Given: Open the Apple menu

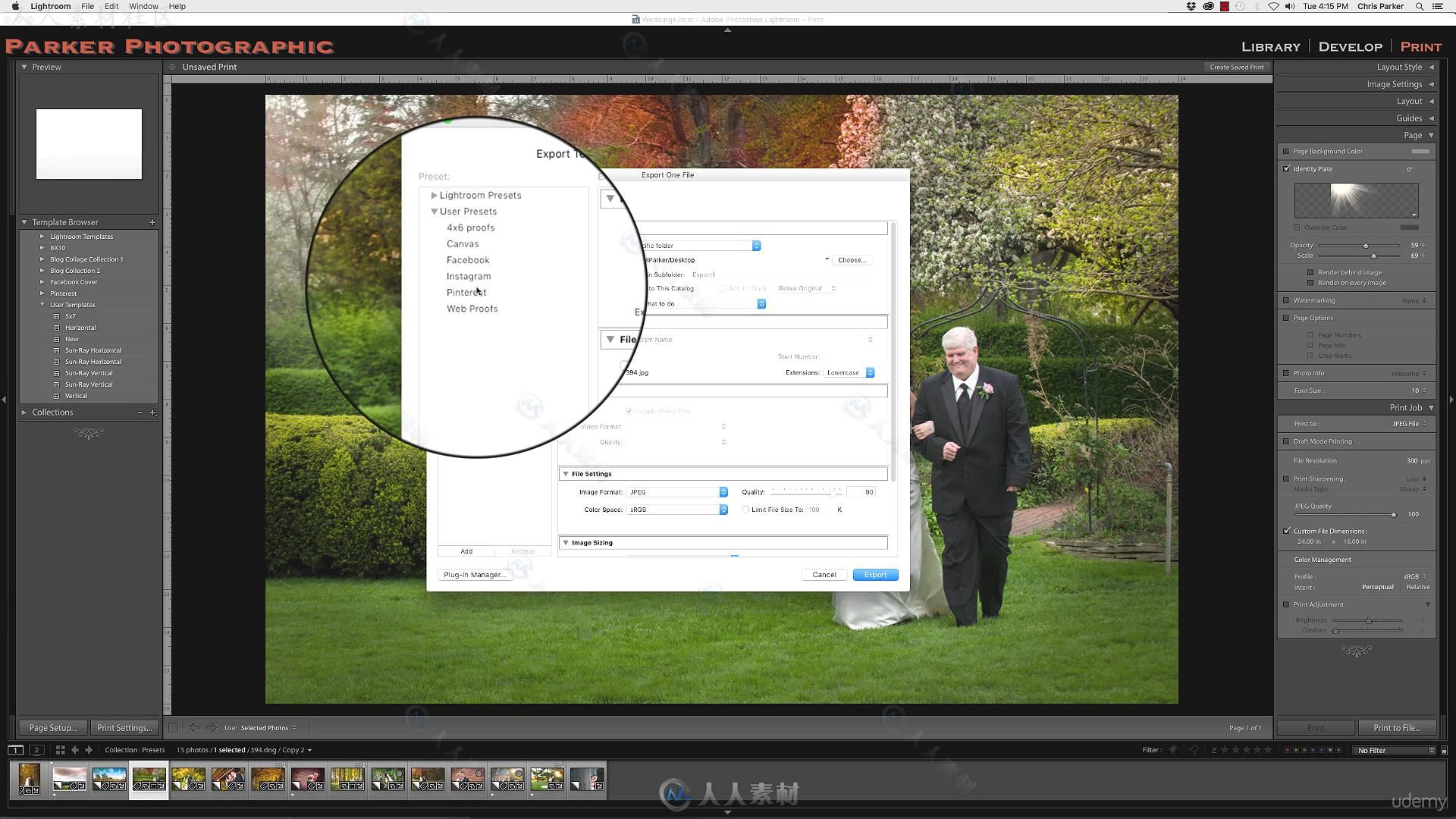Looking at the screenshot, I should pyautogui.click(x=15, y=6).
